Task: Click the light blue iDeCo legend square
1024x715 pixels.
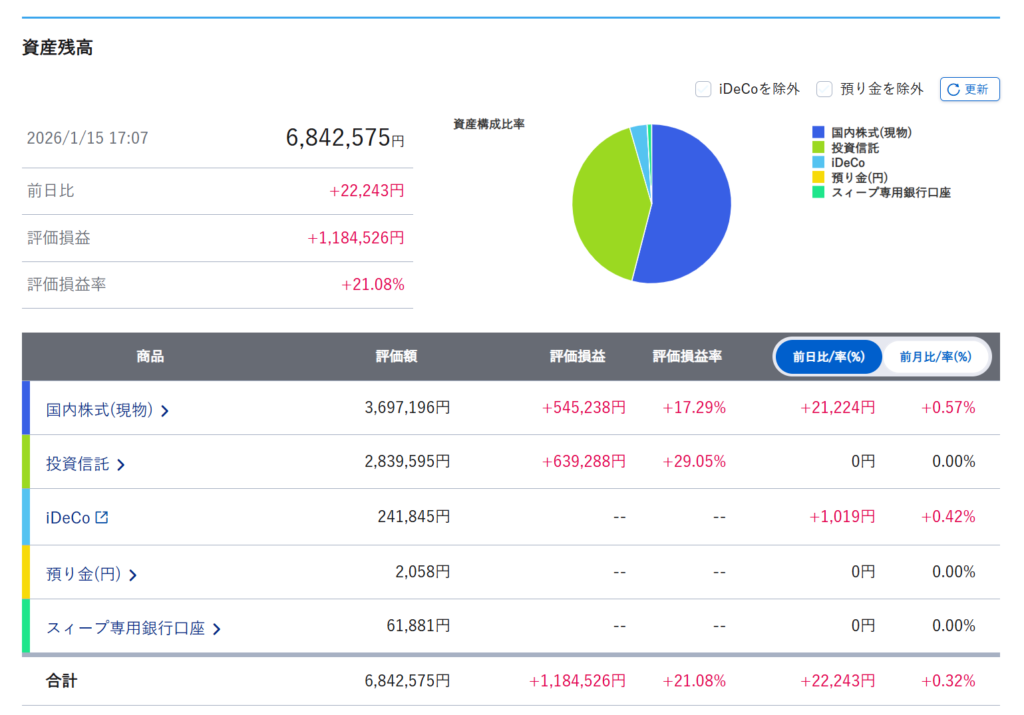Action: coord(818,162)
